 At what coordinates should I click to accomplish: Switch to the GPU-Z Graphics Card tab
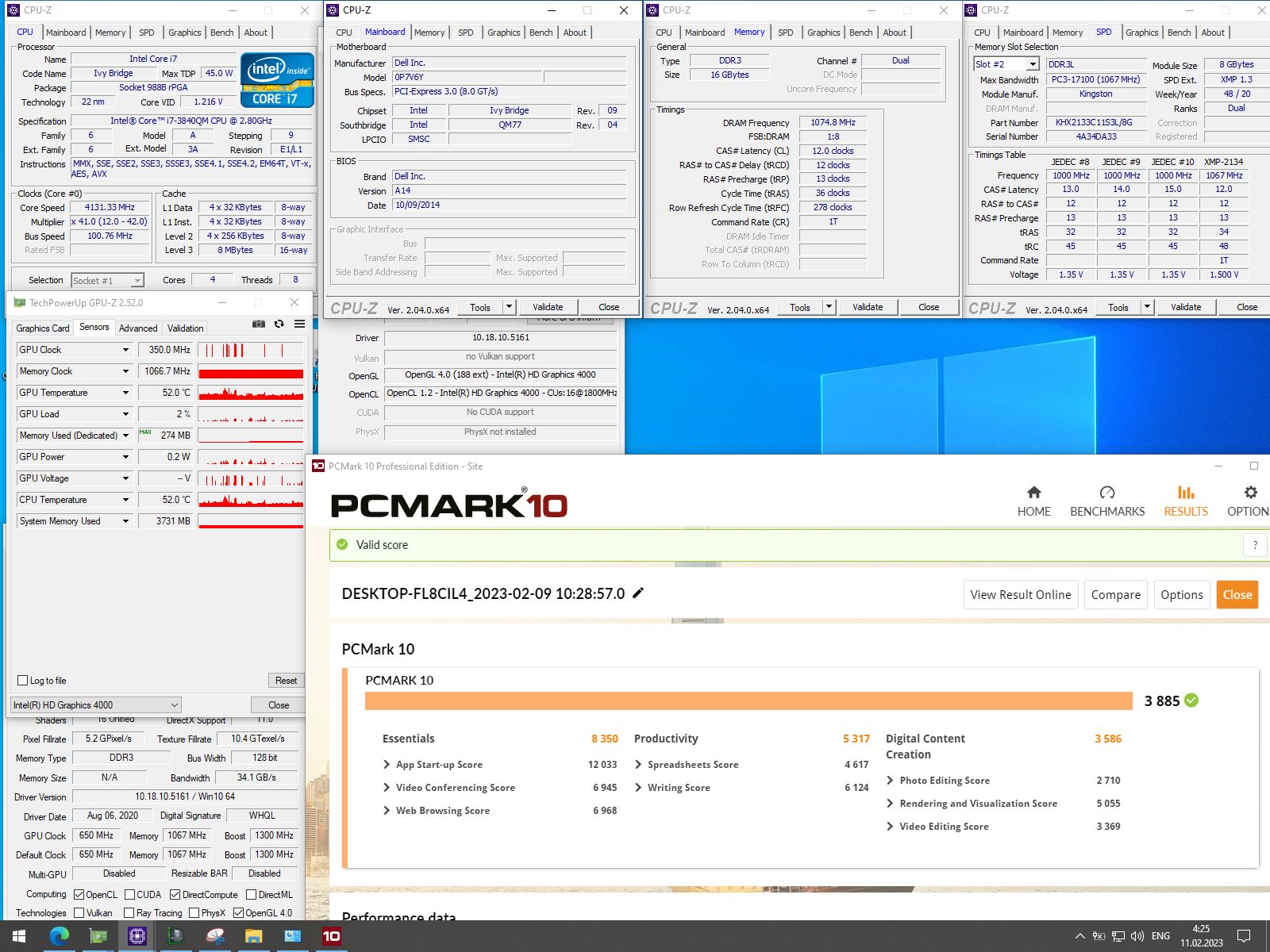[x=43, y=328]
